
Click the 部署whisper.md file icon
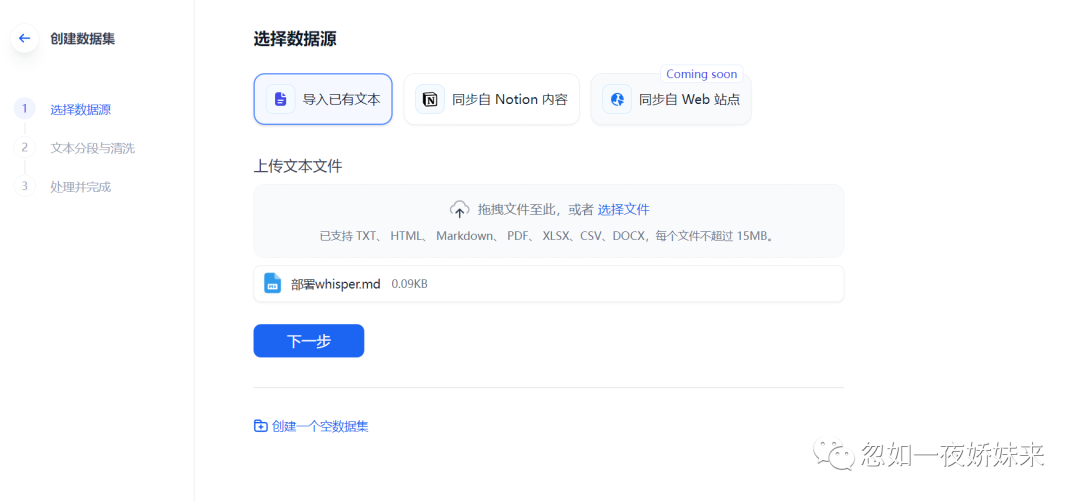point(273,283)
